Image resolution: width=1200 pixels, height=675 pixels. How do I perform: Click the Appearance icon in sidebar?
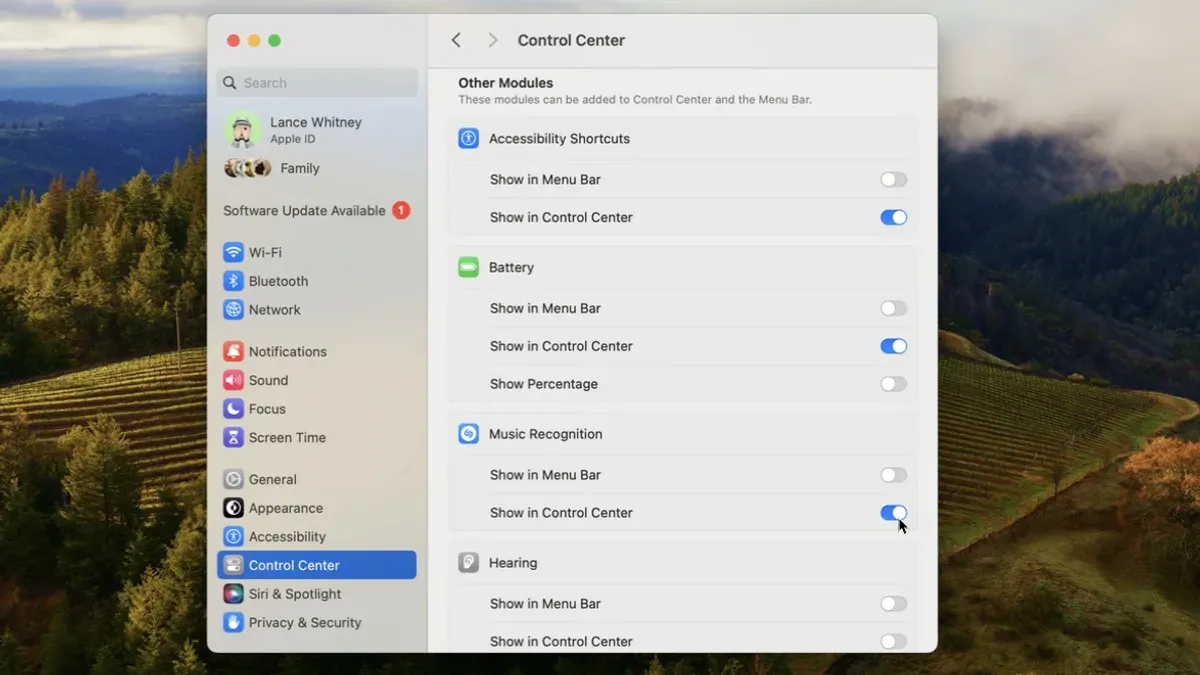[x=233, y=508]
